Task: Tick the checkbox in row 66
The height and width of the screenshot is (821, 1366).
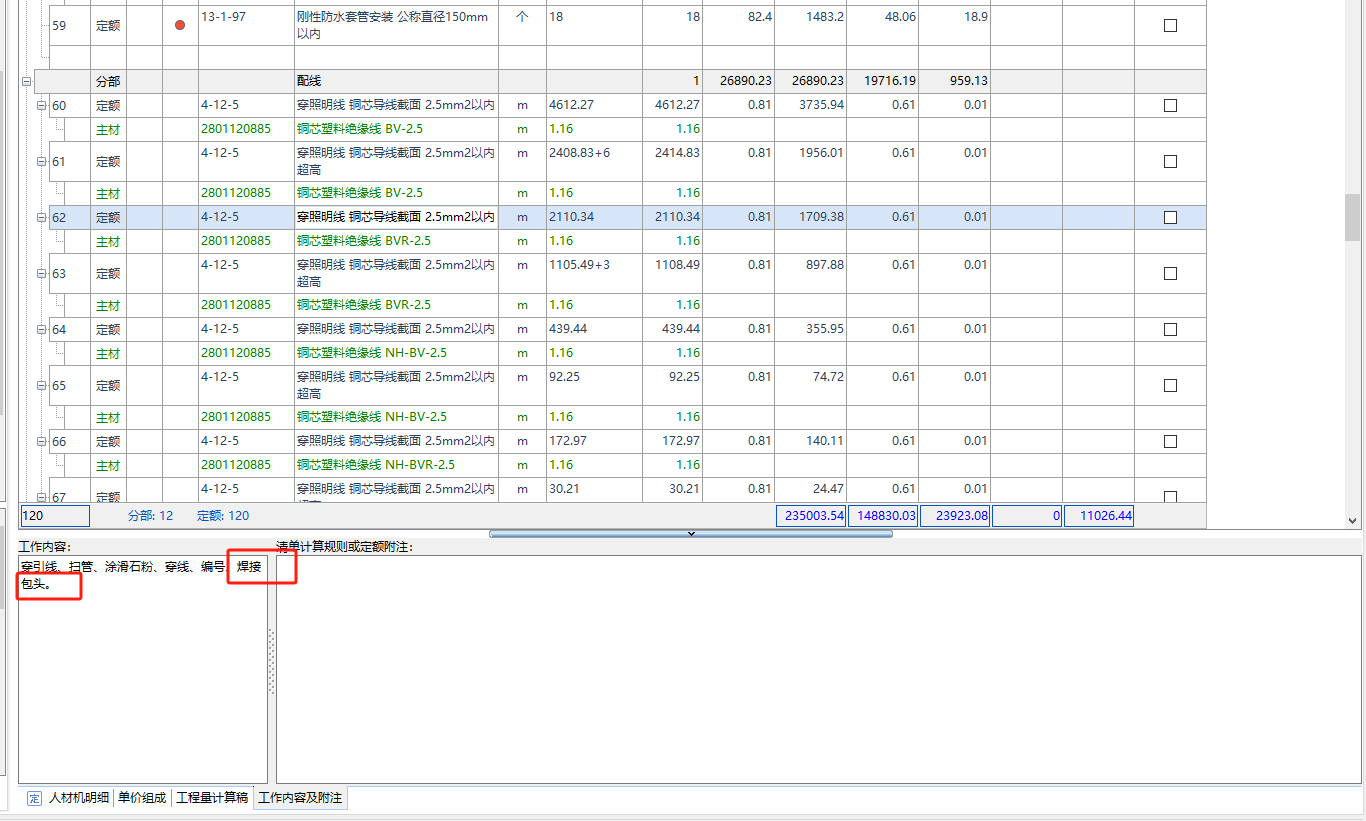Action: [1170, 441]
